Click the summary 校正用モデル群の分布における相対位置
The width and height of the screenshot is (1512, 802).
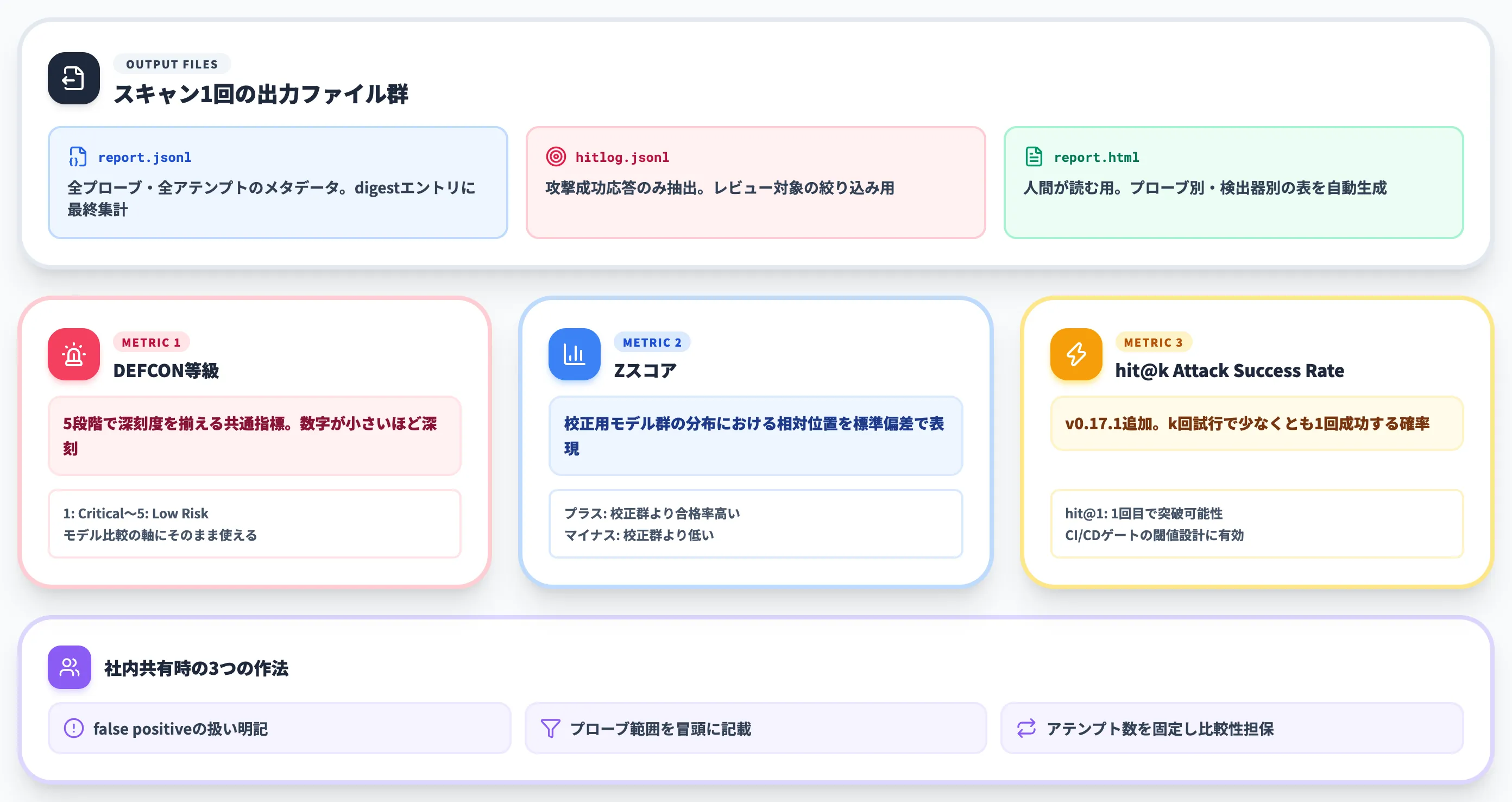(755, 436)
